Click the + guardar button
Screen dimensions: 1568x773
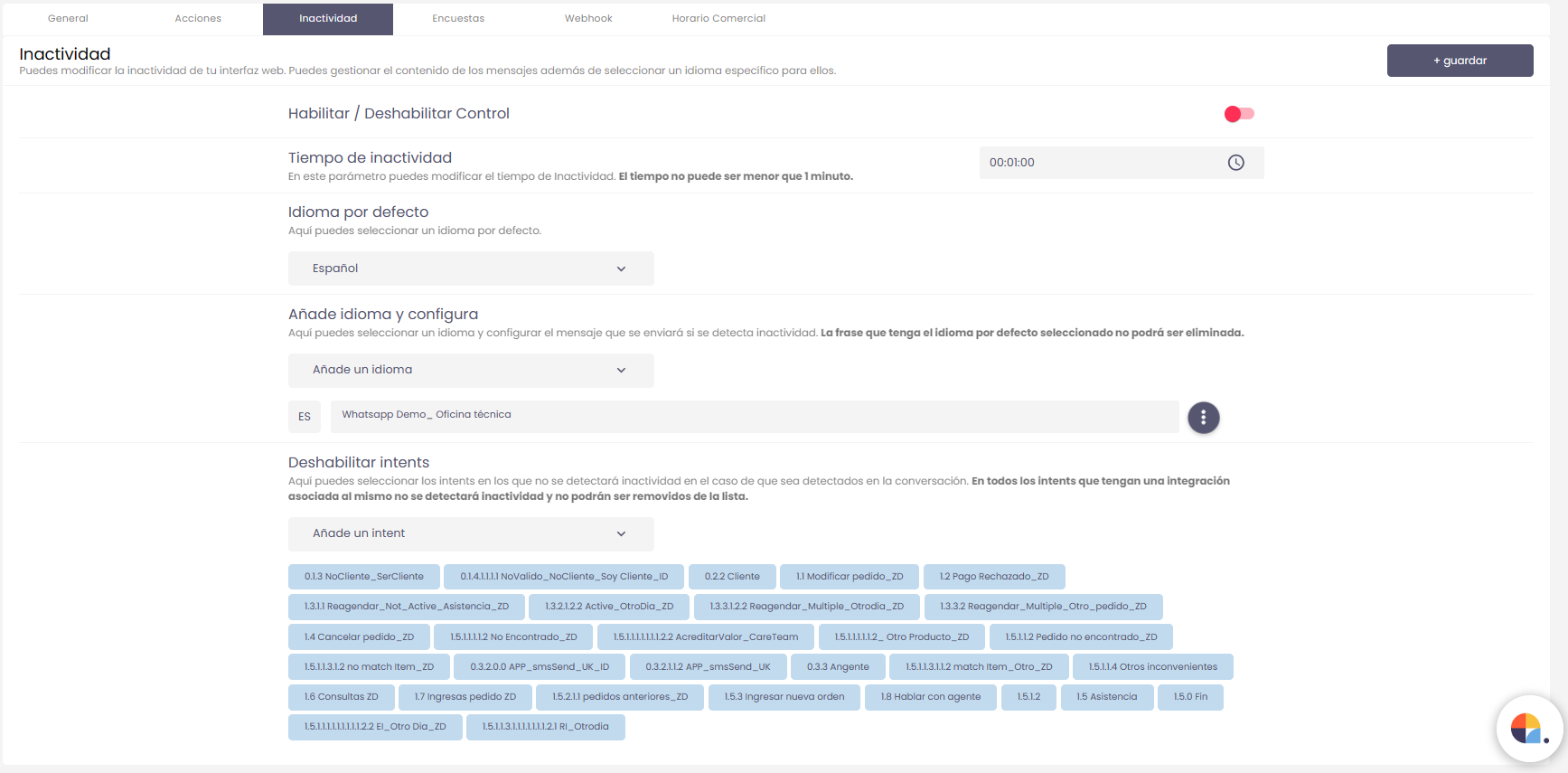(1460, 61)
